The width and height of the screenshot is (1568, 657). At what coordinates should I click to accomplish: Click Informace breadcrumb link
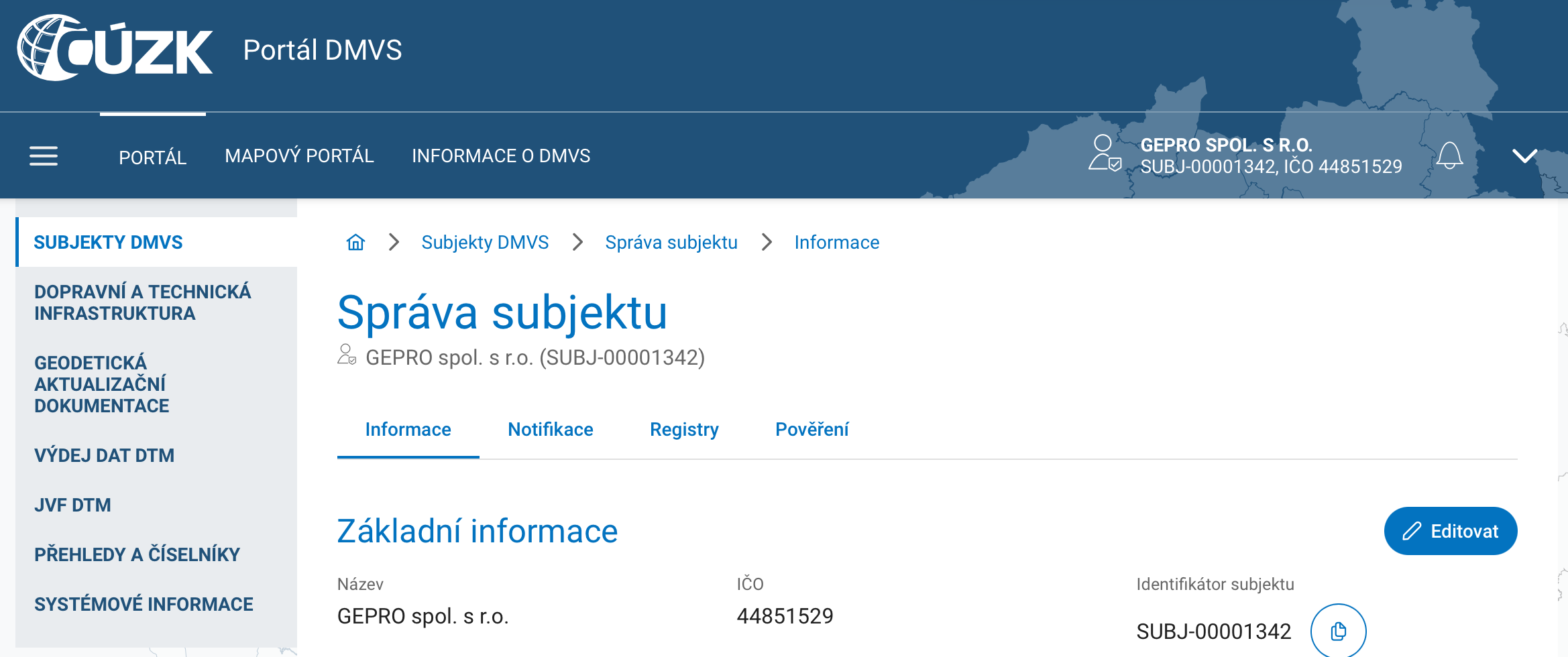tap(836, 243)
